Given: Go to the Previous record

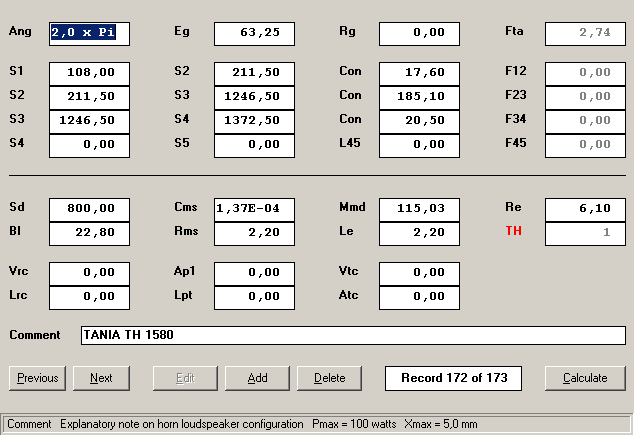Looking at the screenshot, I should click(x=37, y=378).
